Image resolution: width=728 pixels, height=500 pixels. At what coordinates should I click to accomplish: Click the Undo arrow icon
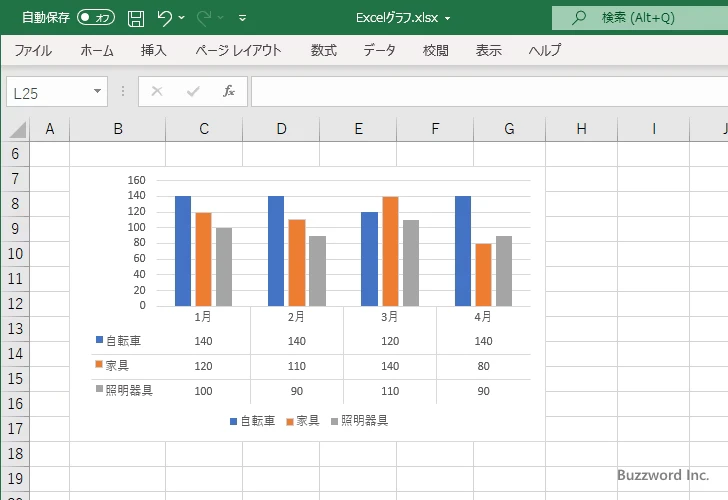[165, 18]
